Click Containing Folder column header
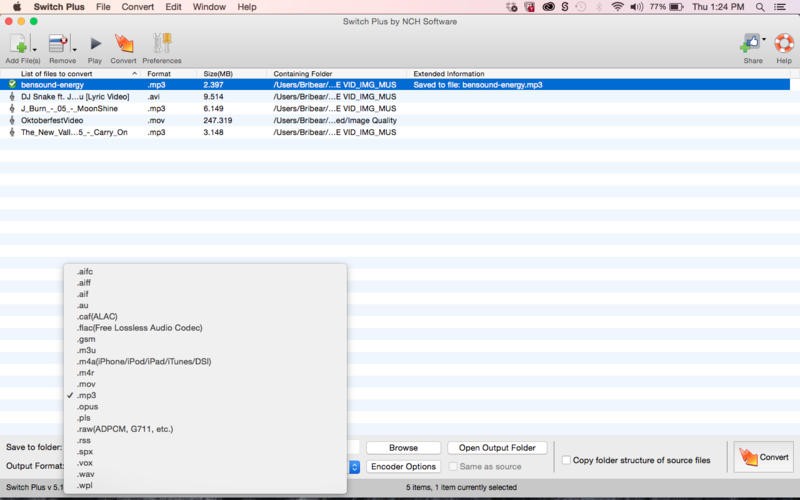 (x=337, y=73)
